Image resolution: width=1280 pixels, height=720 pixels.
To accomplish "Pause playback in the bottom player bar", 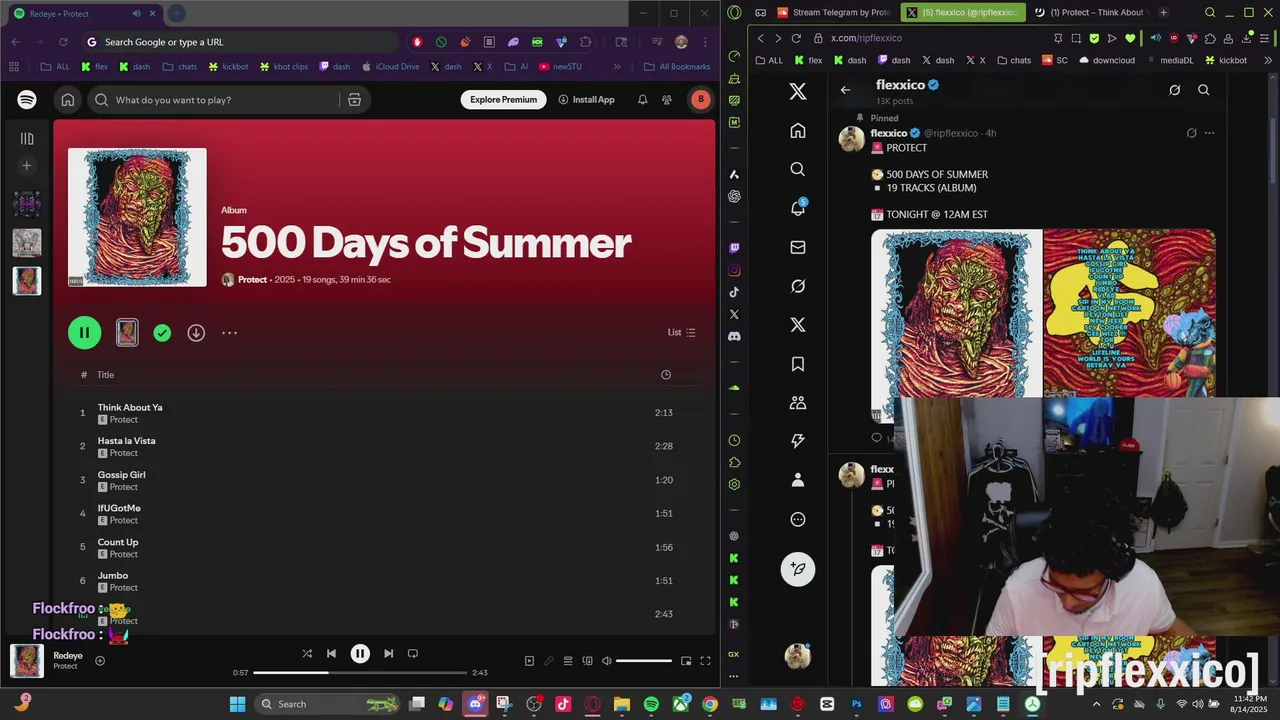I will click(360, 653).
